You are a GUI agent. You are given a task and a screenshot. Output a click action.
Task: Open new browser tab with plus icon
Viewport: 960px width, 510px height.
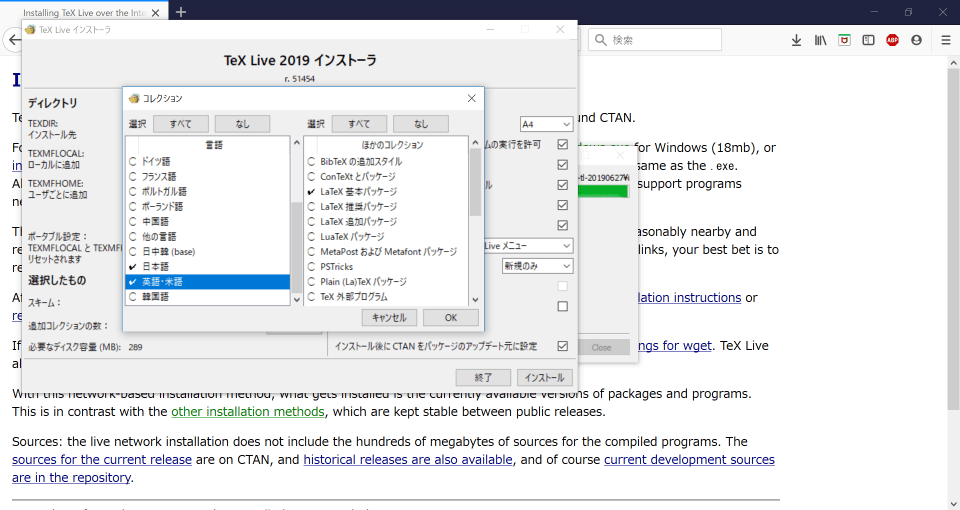click(181, 12)
